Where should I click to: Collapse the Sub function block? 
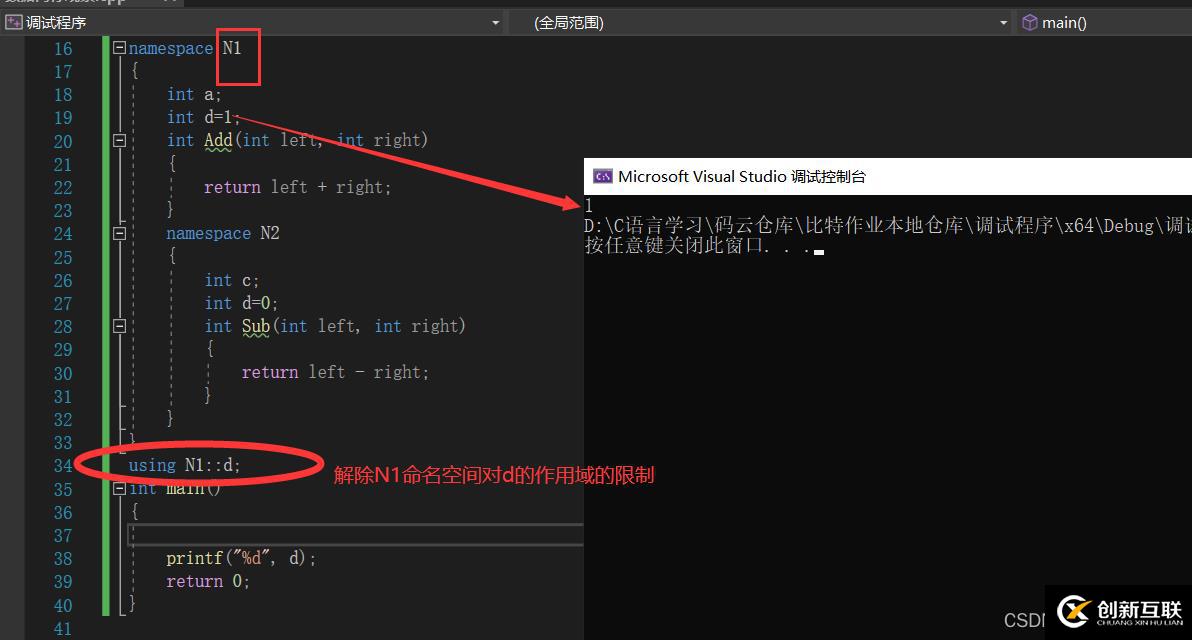[x=119, y=326]
